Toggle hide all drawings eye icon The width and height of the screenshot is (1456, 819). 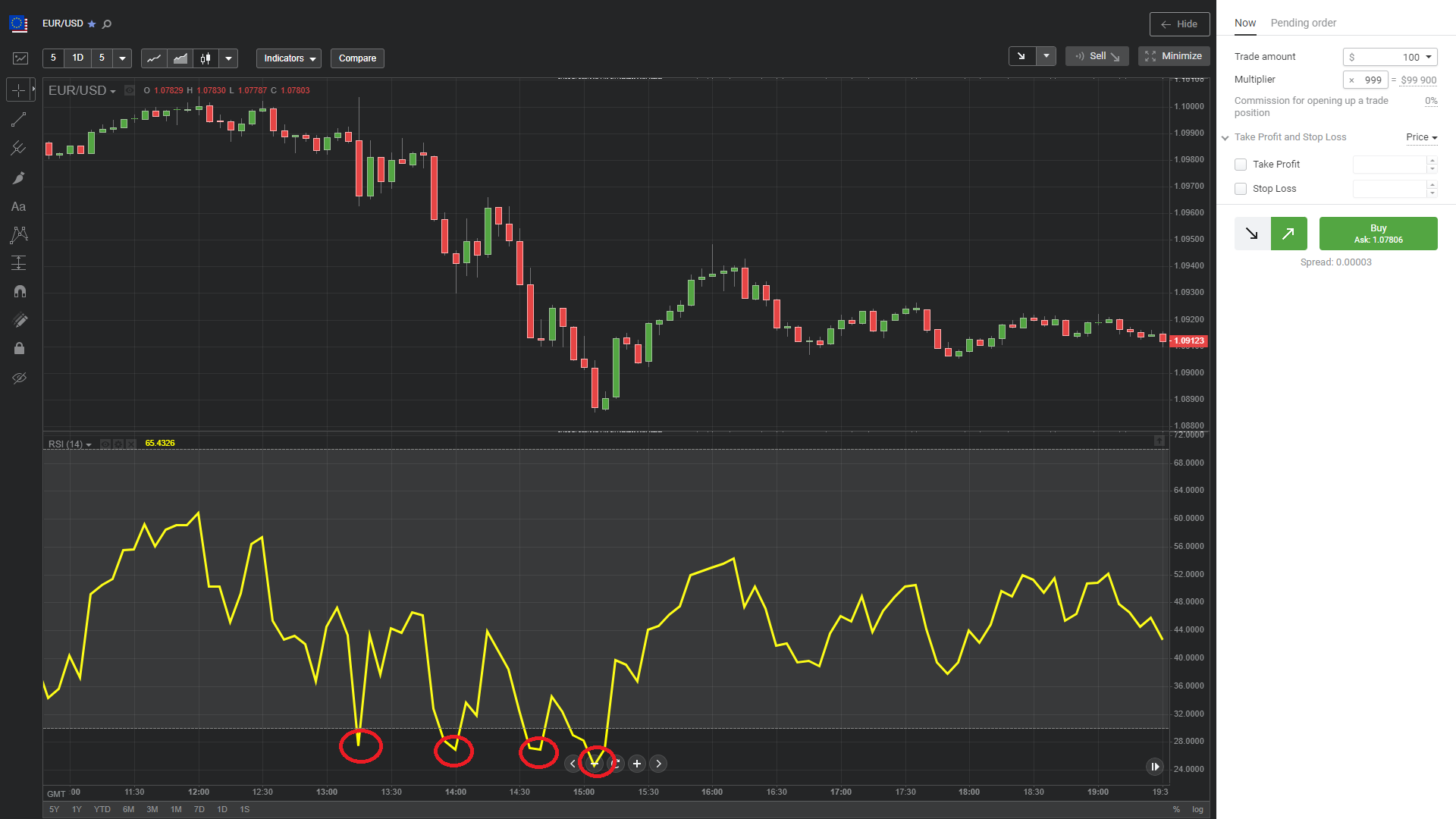pos(20,377)
